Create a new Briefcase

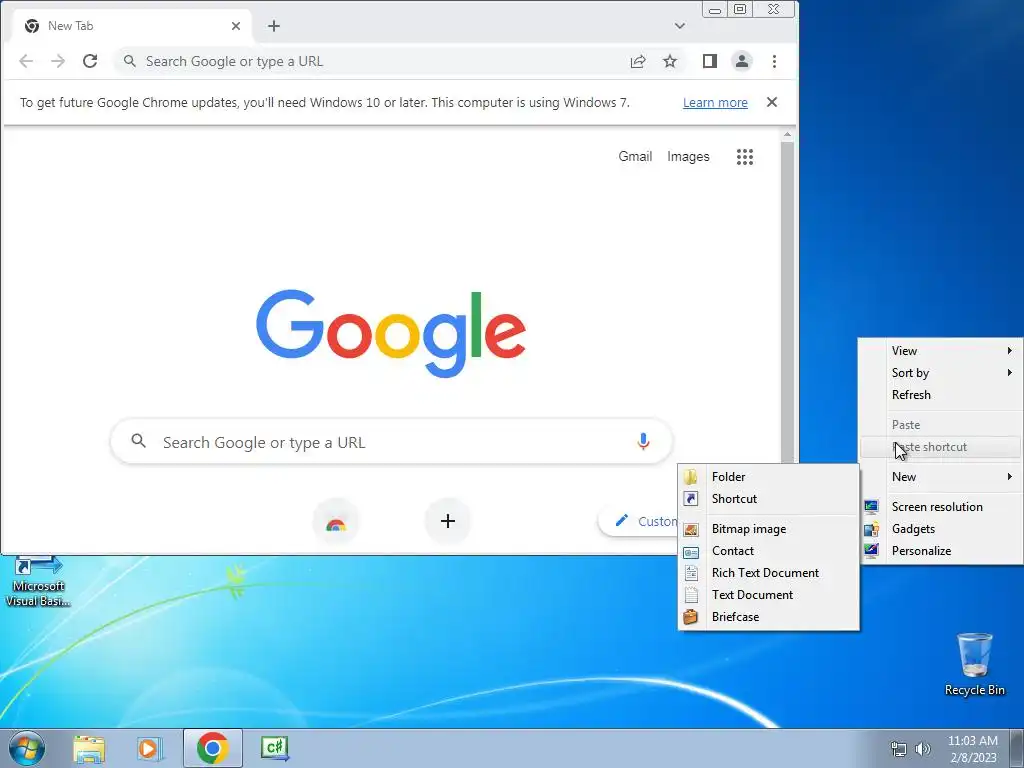(x=769, y=617)
